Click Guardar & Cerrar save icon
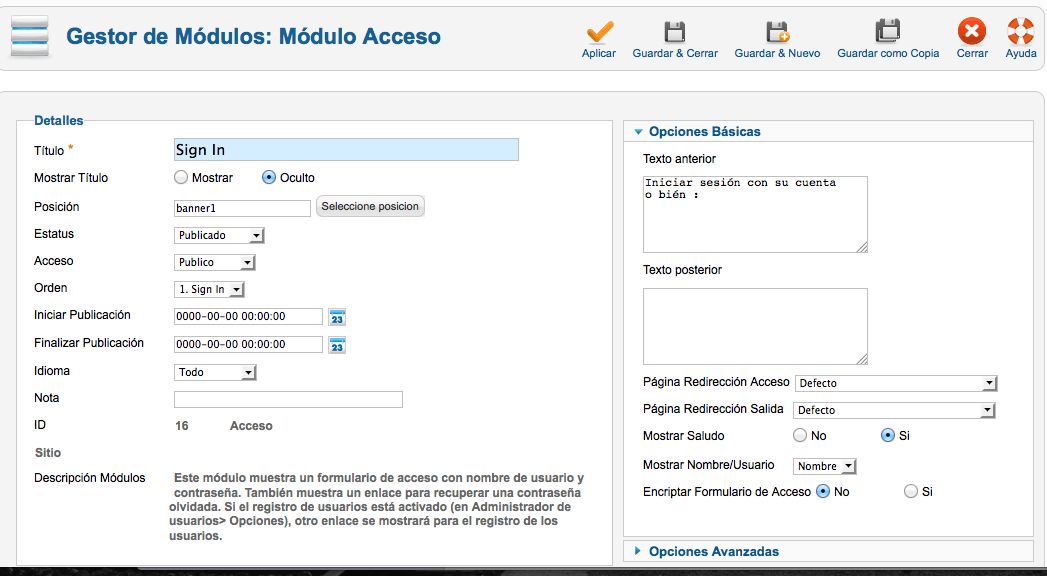Screen dimensions: 1047x576 (x=674, y=31)
